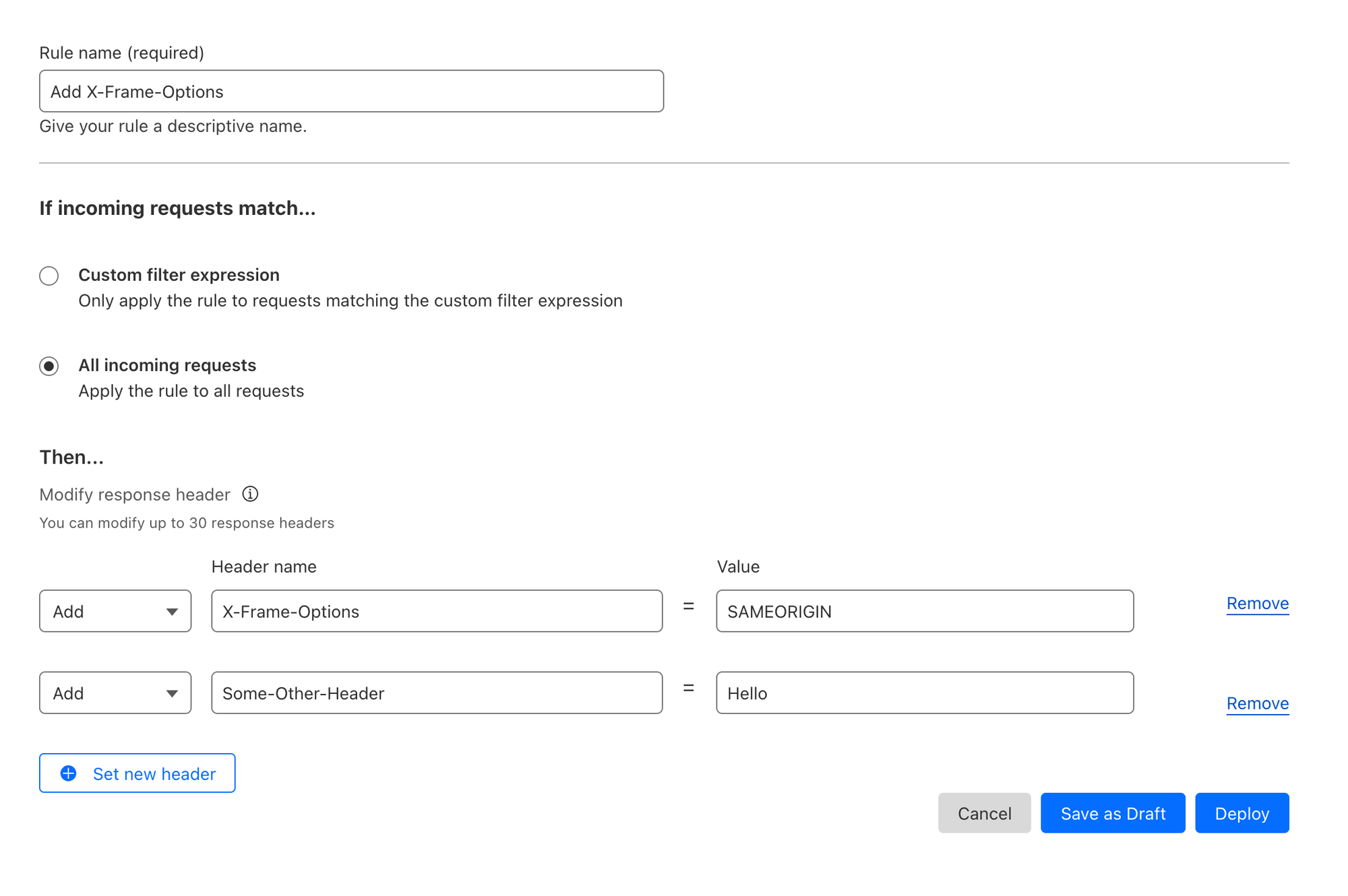Click the Hello value field
Viewport: 1348px width, 896px height.
point(925,693)
